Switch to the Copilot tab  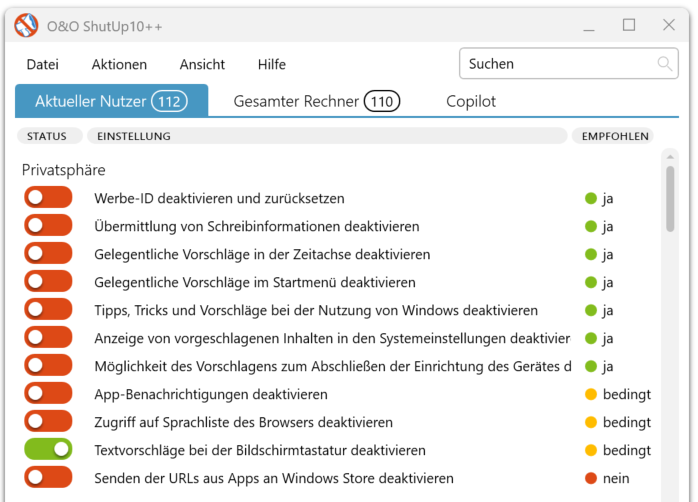click(471, 101)
